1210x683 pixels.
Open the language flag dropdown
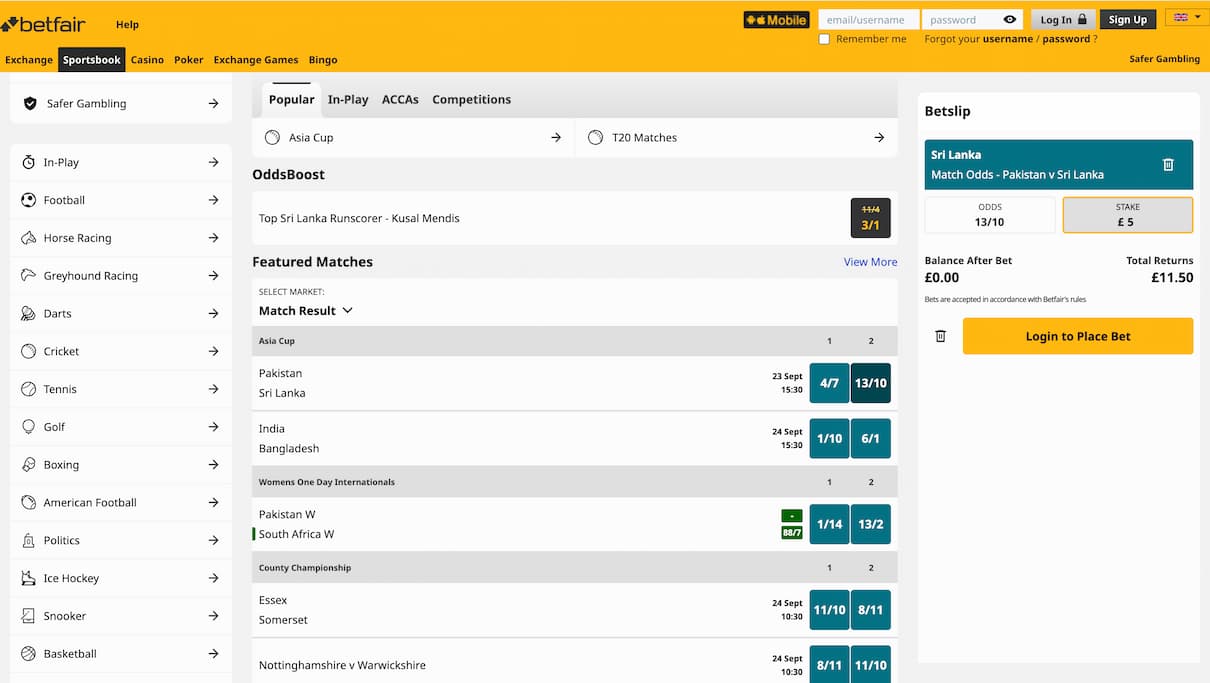1187,19
